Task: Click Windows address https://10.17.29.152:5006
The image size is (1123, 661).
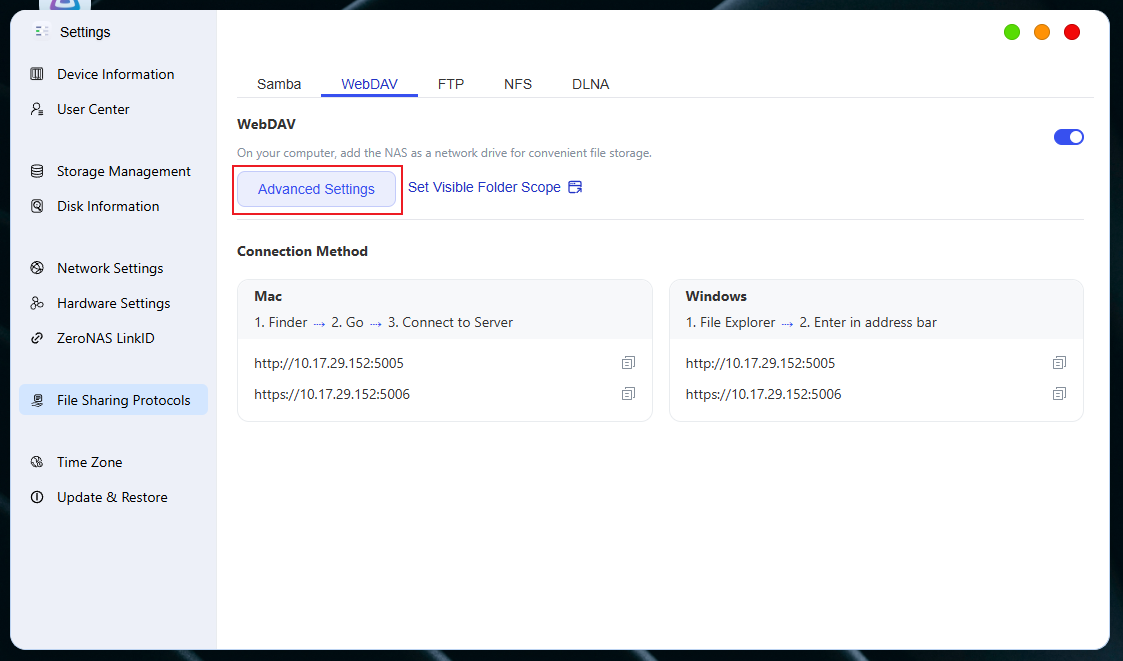Action: pos(763,394)
